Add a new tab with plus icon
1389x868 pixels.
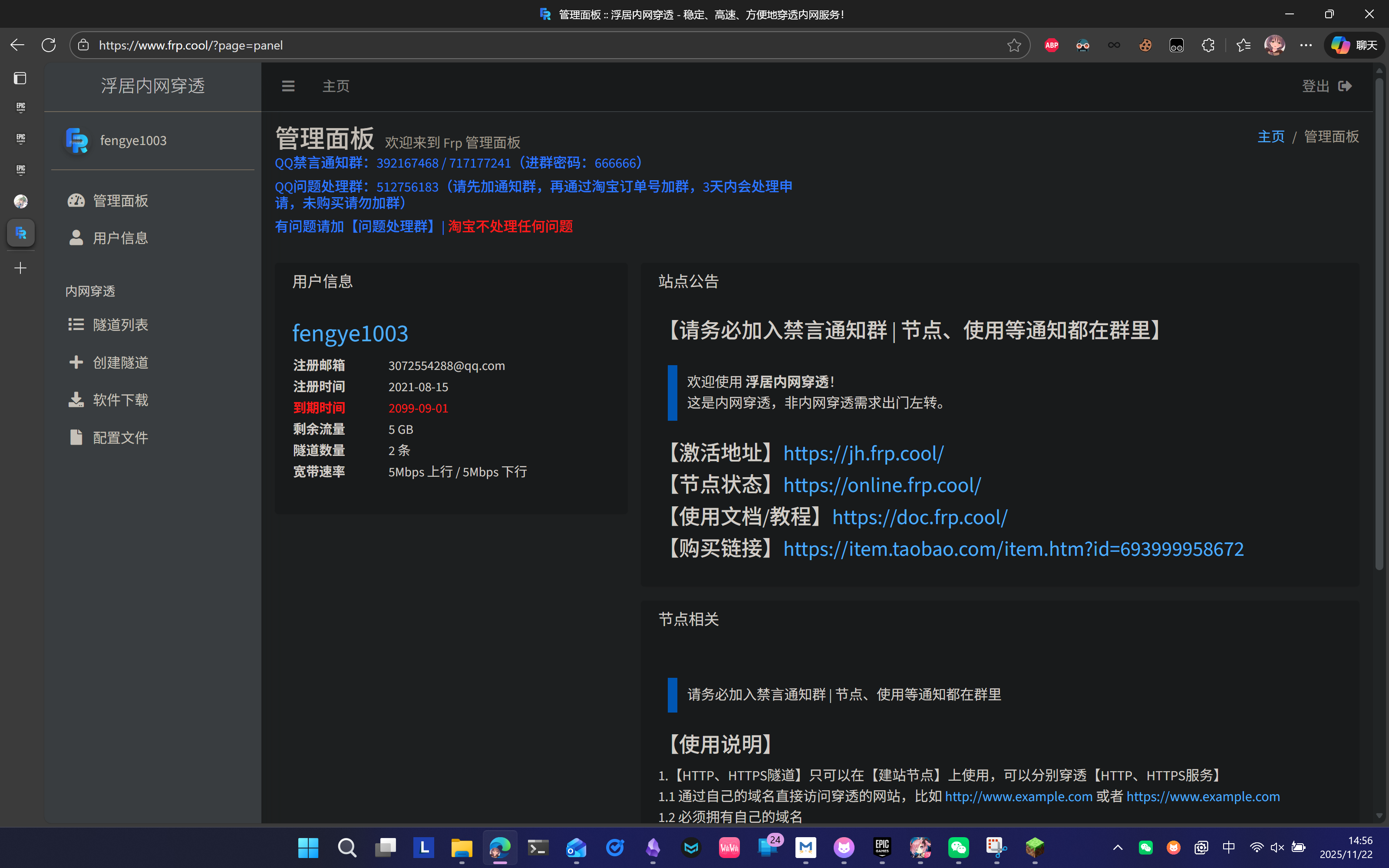pos(20,268)
